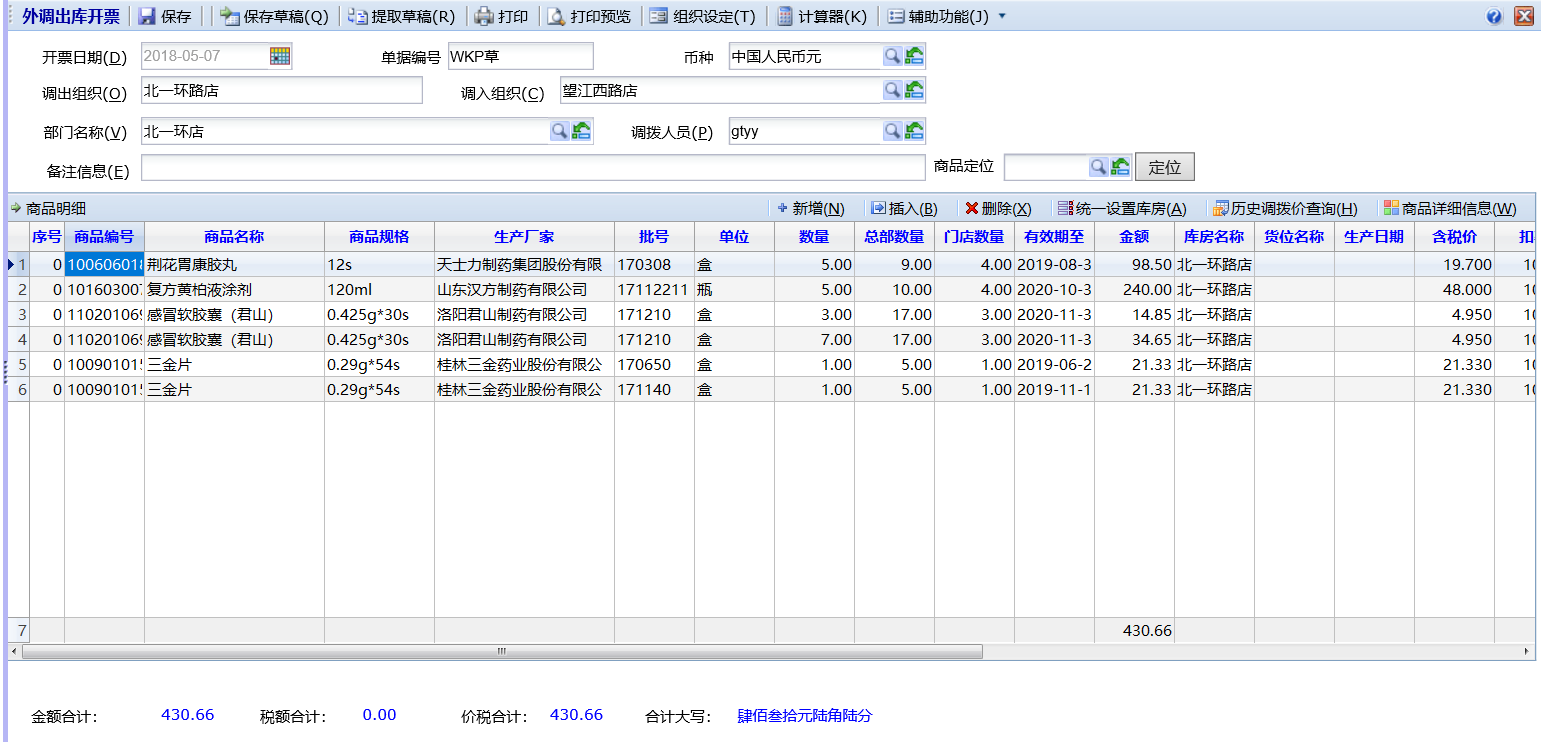The height and width of the screenshot is (742, 1559).
Task: Click the 有效期至 column header
Action: pyautogui.click(x=1054, y=237)
